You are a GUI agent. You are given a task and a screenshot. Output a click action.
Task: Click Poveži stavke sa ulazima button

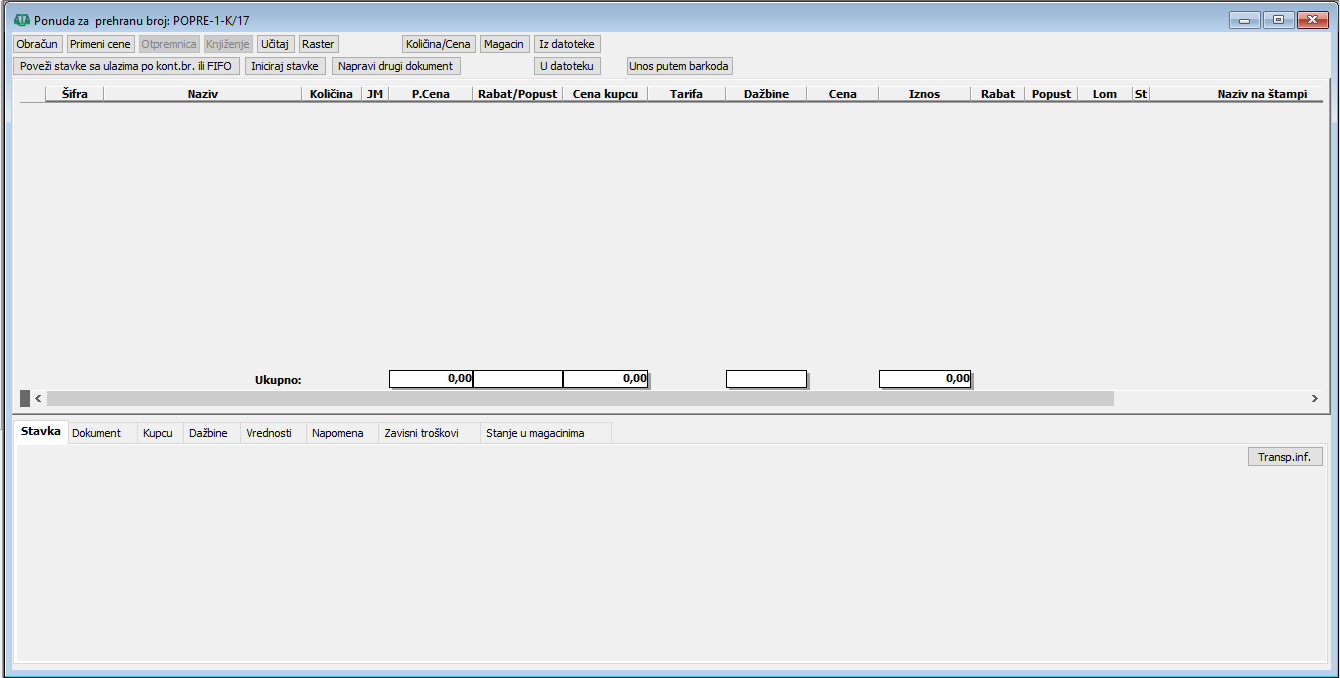point(126,66)
